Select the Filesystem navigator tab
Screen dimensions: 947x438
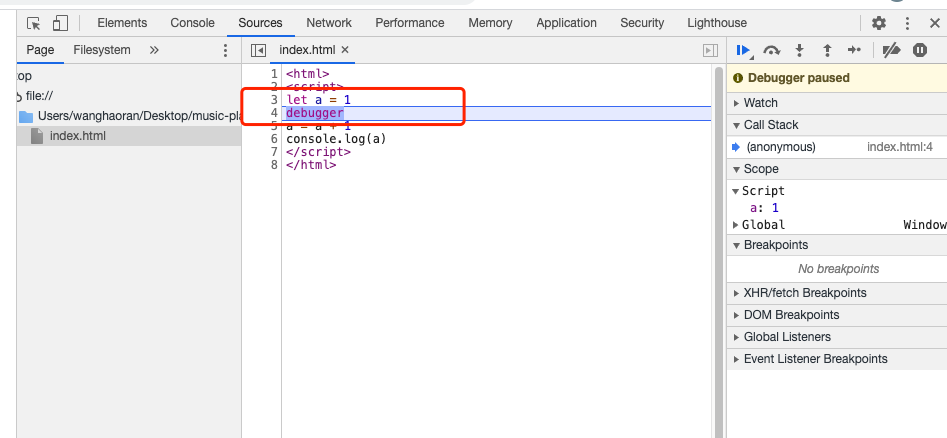tap(101, 50)
